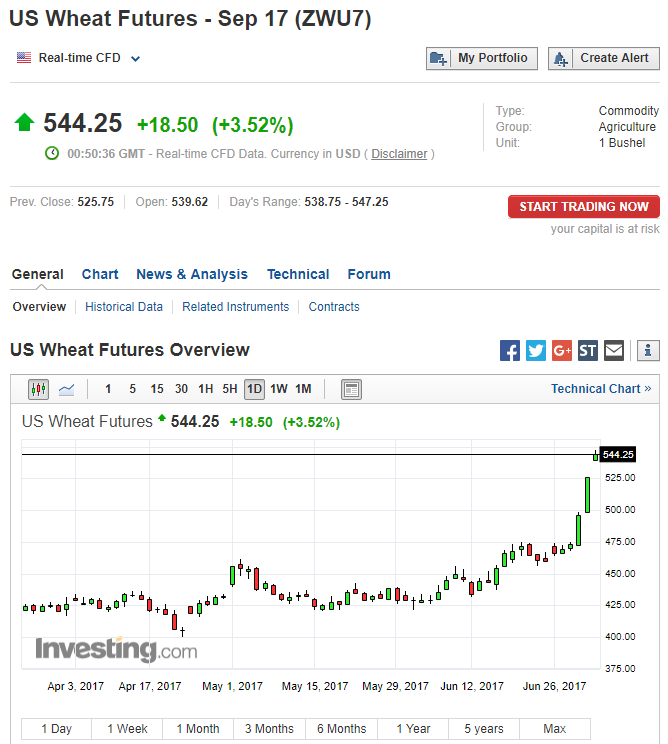Open the Technical Chart link

[x=600, y=389]
